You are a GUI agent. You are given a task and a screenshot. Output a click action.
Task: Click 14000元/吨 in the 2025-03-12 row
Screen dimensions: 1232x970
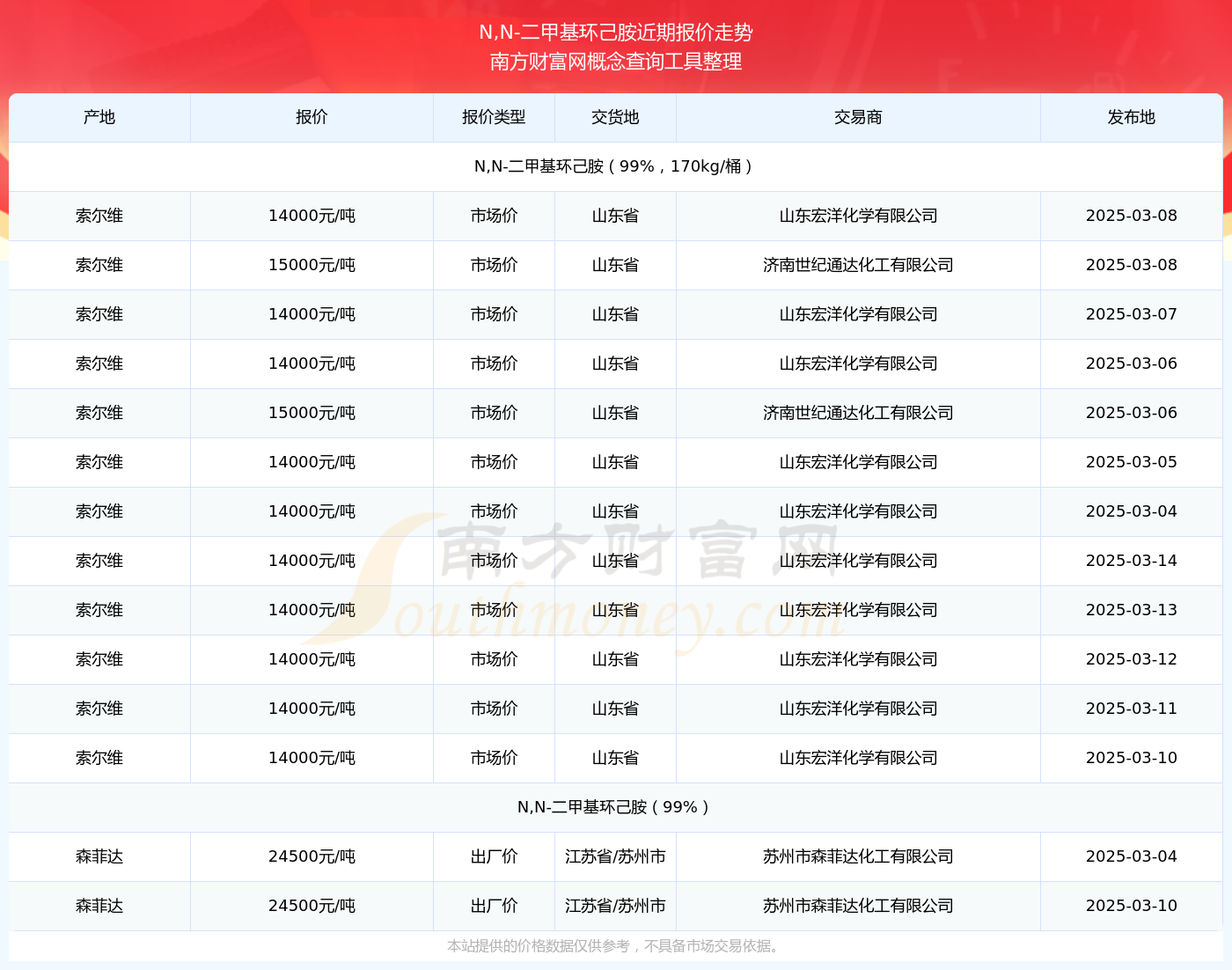[x=312, y=659]
